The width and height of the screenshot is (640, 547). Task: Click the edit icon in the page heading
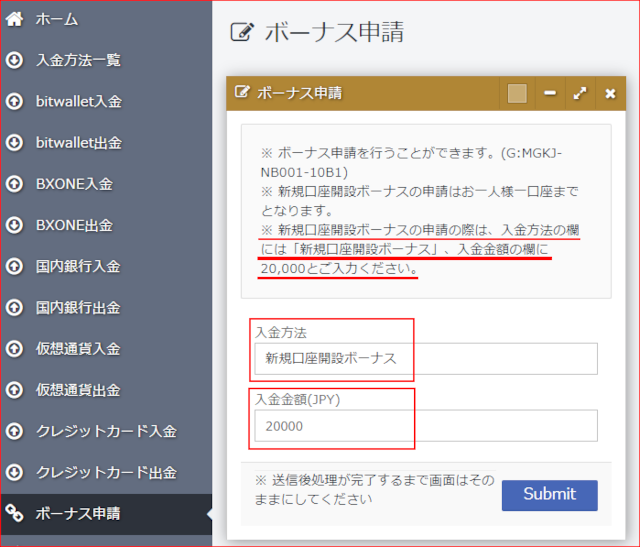click(241, 32)
